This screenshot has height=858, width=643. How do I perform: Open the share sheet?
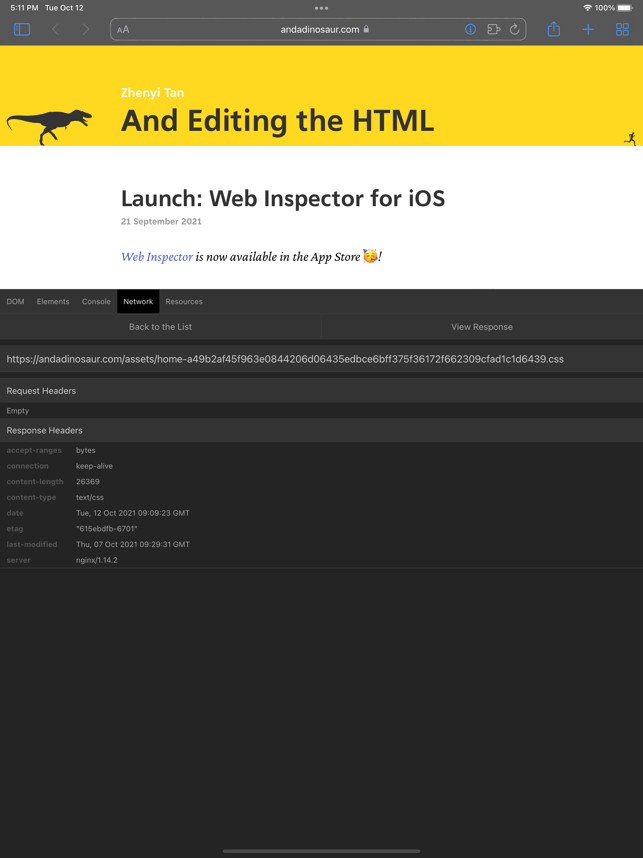(554, 29)
